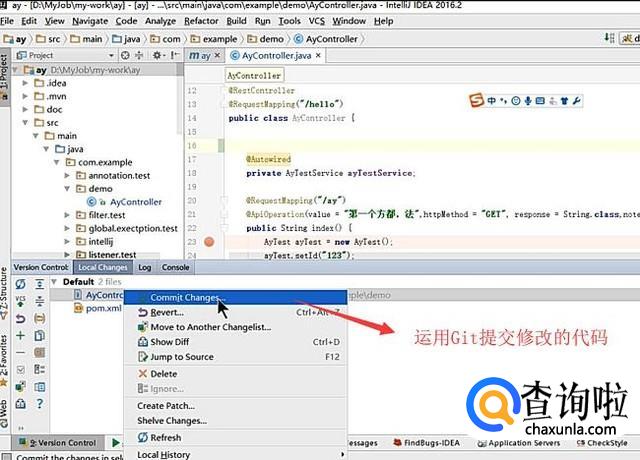Click the Collapse All icon in Project panel header

coord(139,55)
